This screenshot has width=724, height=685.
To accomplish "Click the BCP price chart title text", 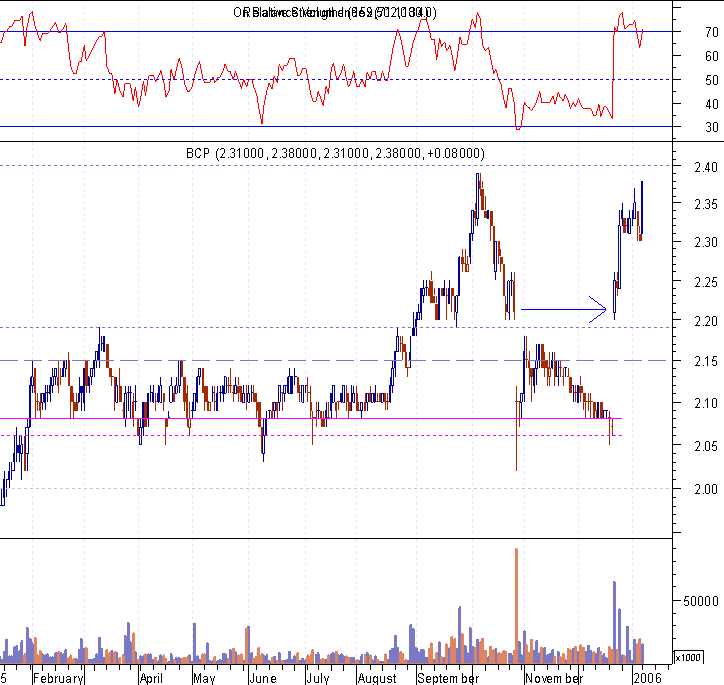I will [335, 153].
